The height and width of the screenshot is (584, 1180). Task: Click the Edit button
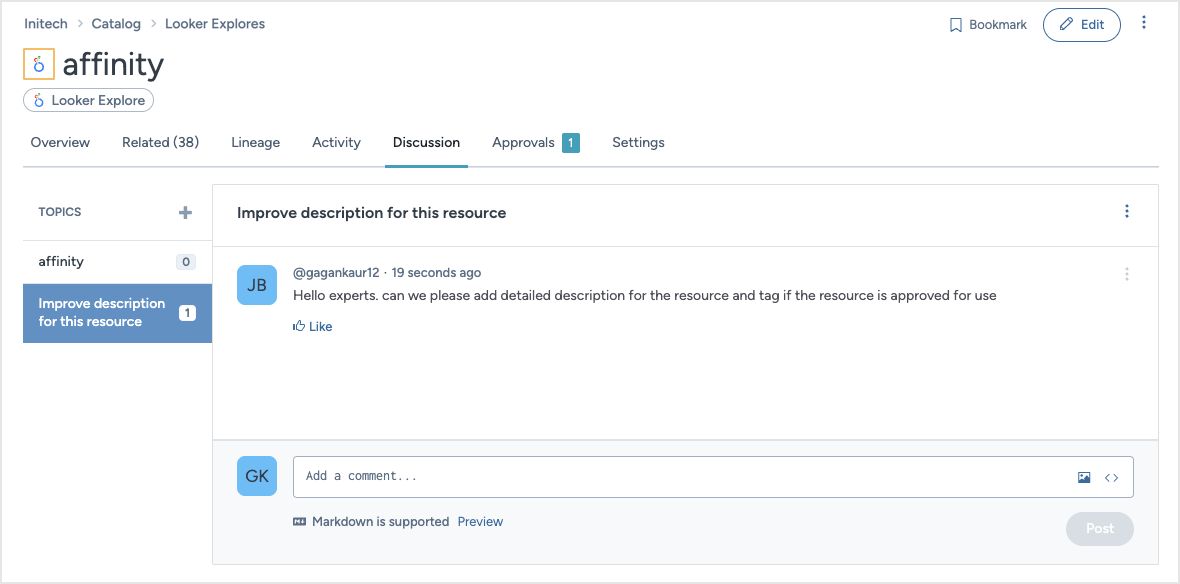click(1081, 24)
